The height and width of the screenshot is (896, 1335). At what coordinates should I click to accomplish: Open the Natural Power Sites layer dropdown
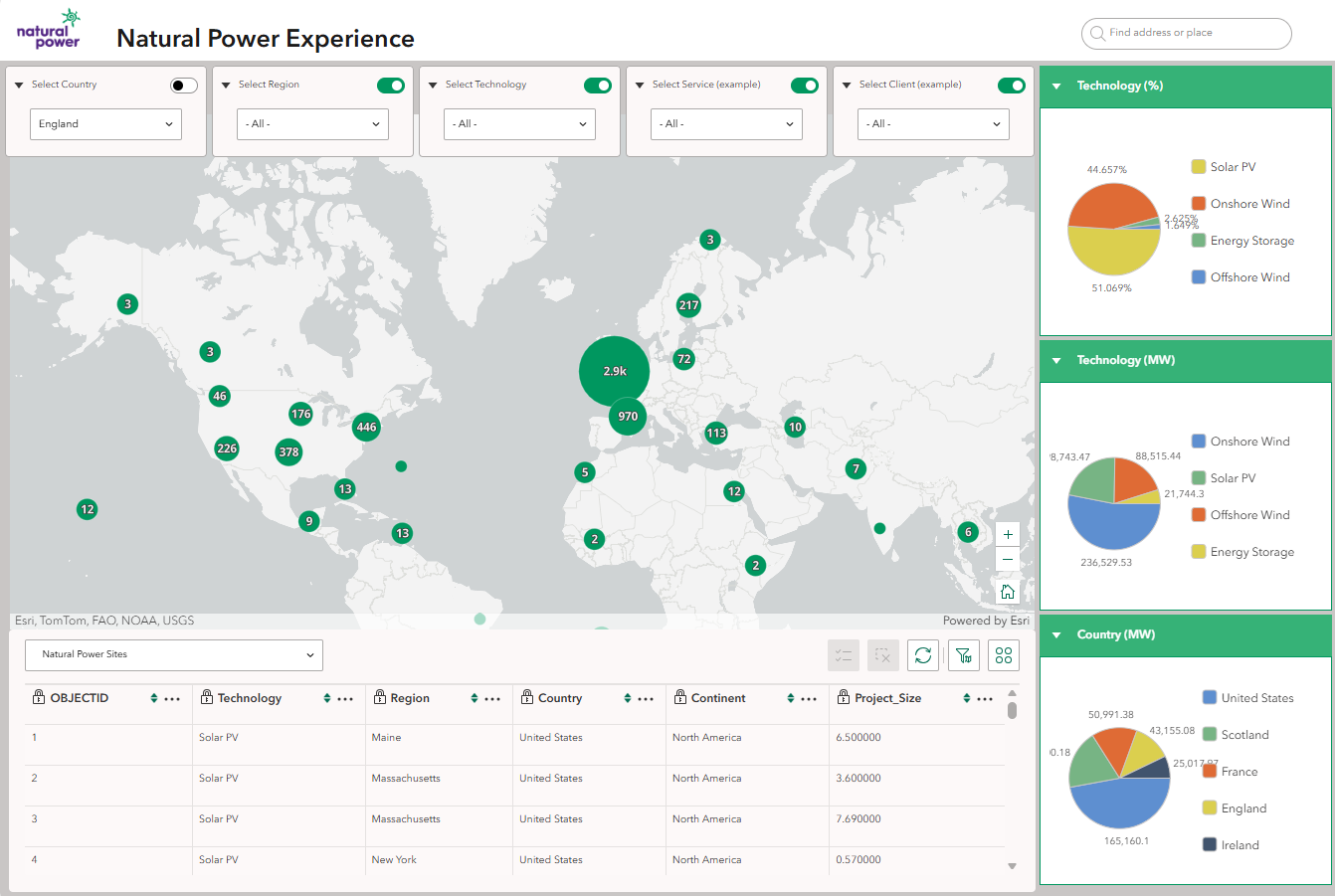174,655
